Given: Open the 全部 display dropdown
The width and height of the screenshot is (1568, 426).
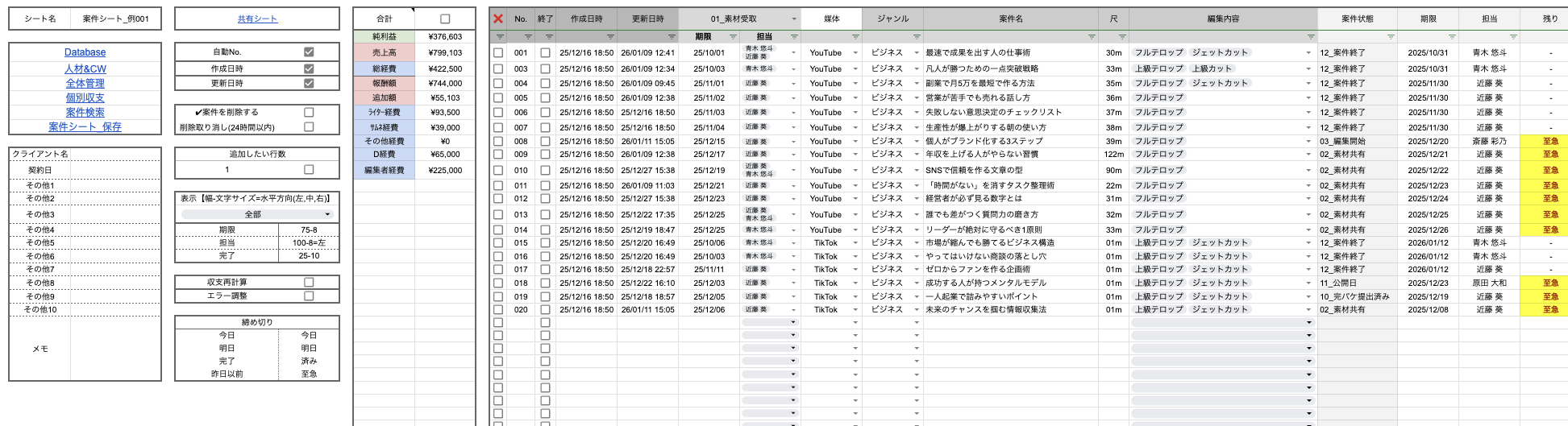Looking at the screenshot, I should (x=256, y=214).
